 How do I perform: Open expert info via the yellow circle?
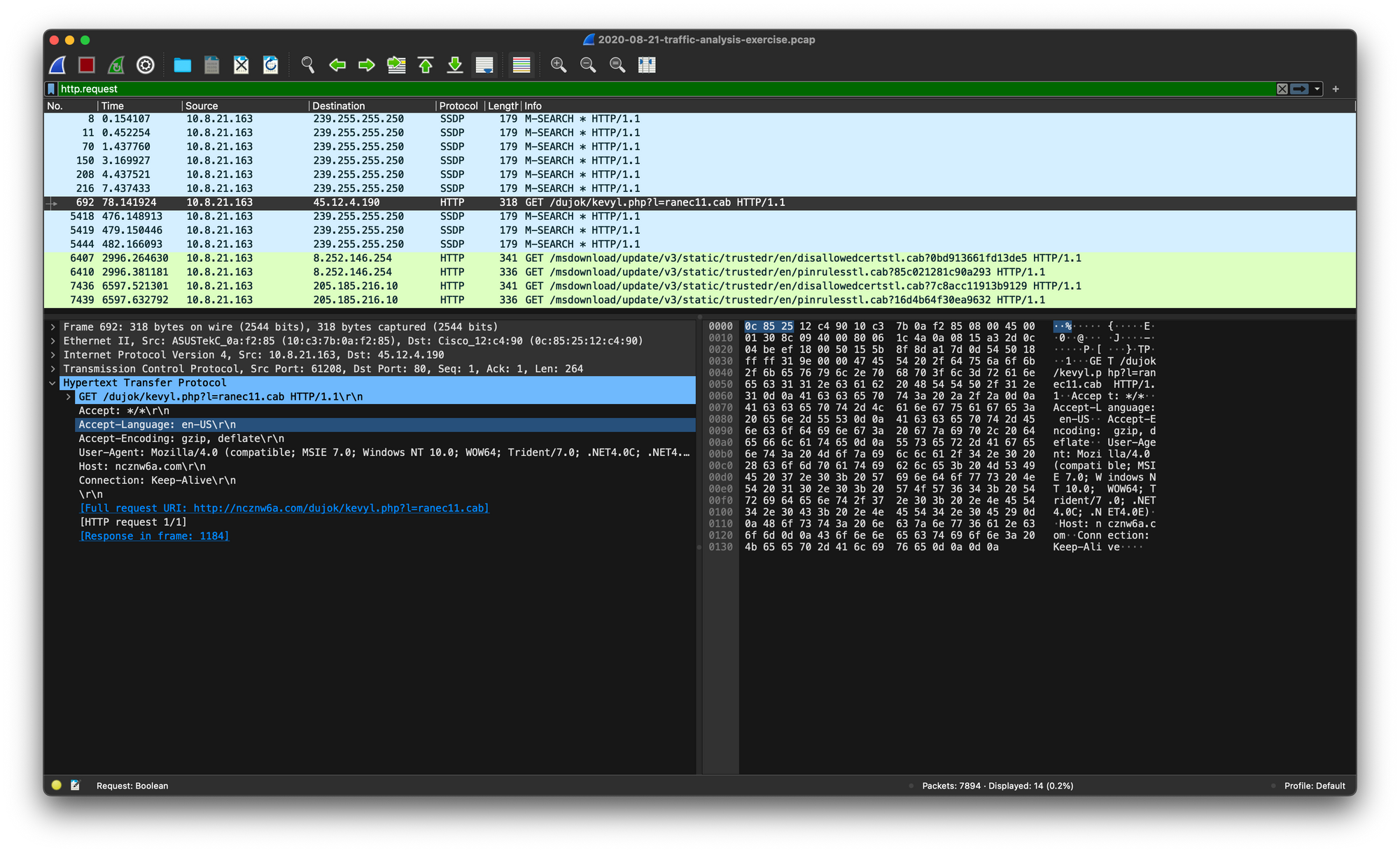pos(57,785)
